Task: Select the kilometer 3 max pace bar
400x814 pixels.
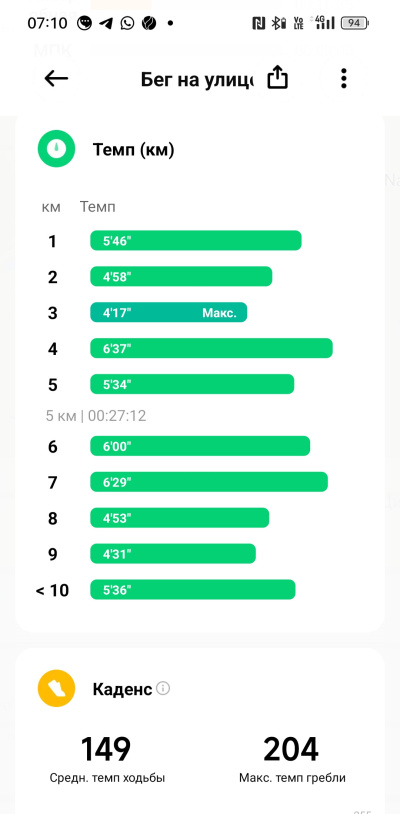Action: (169, 313)
